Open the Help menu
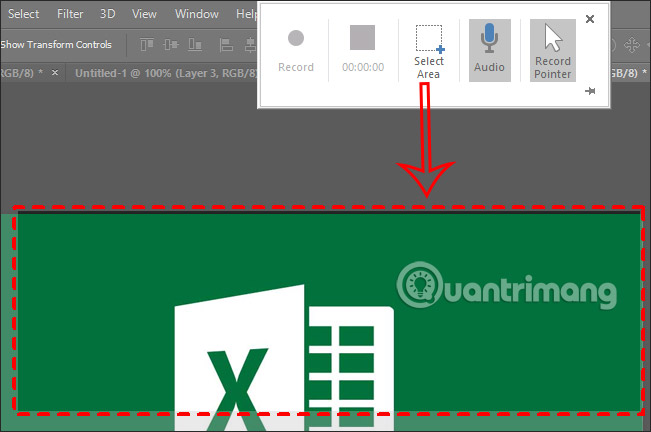Screen dimensions: 651x432 coord(247,14)
